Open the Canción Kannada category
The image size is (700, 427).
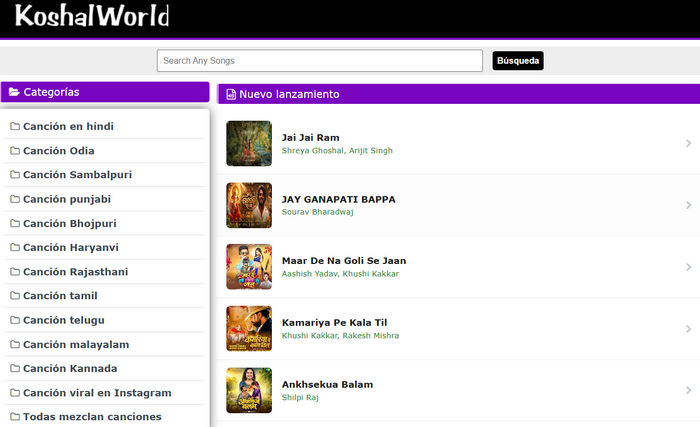pos(70,368)
